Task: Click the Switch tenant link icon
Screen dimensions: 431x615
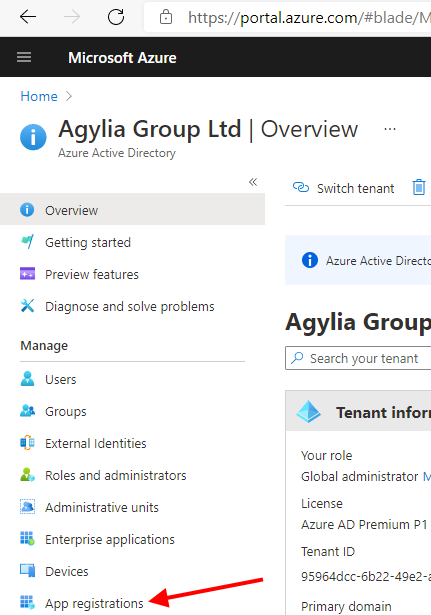Action: [301, 187]
